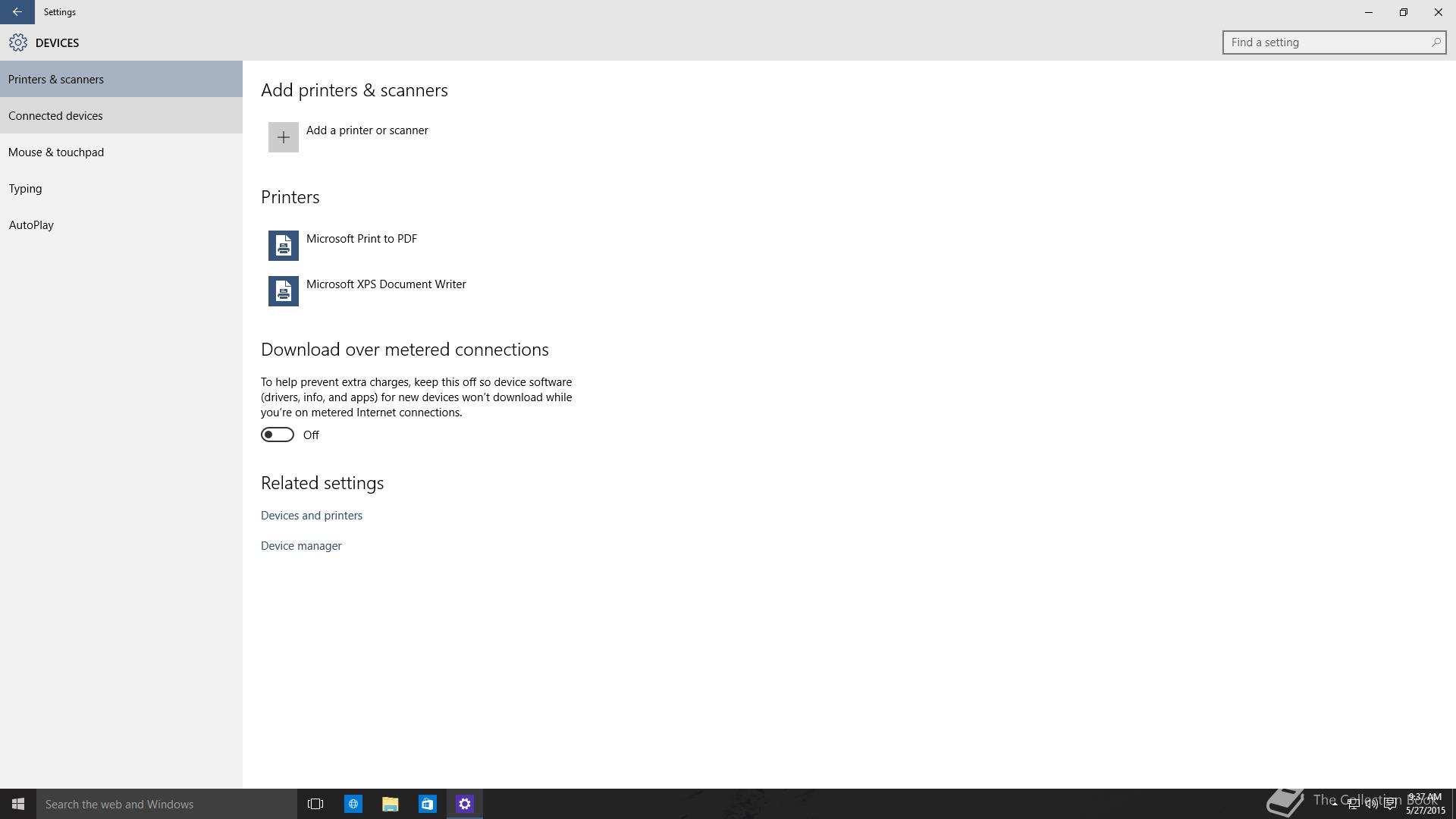
Task: Click the search magnifier in Find a setting
Action: 1436,42
